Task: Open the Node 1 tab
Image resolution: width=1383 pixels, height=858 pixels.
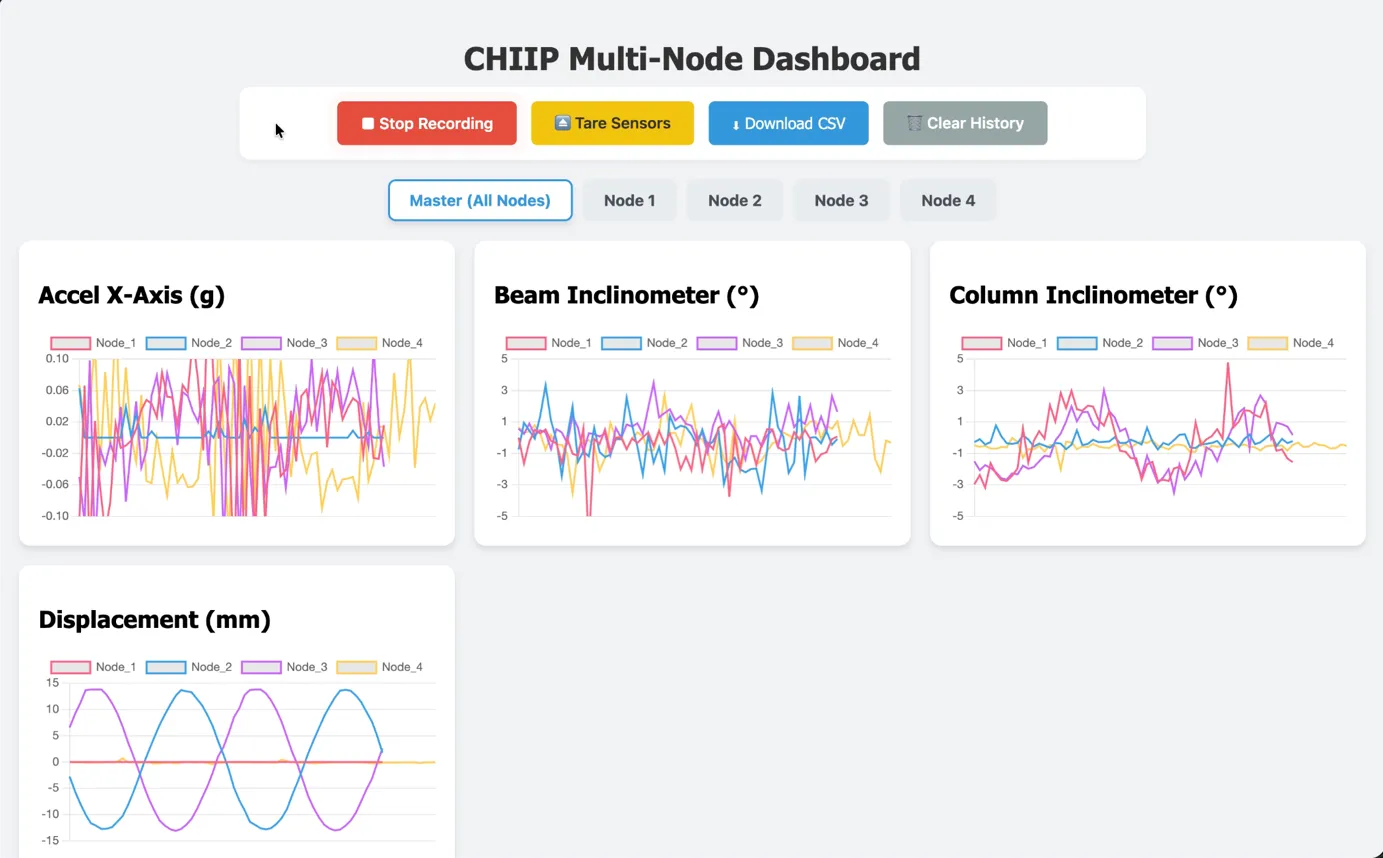Action: pos(630,200)
